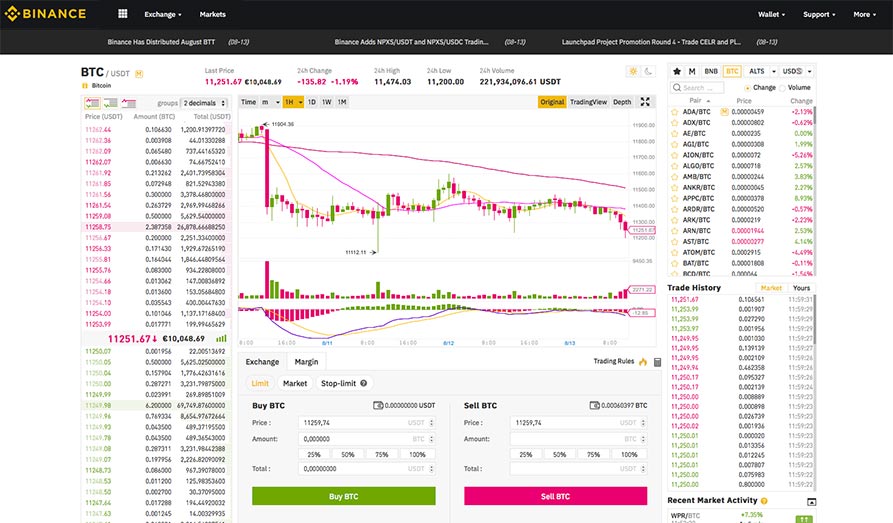
Task: Toggle Yours trade history view
Action: click(801, 288)
